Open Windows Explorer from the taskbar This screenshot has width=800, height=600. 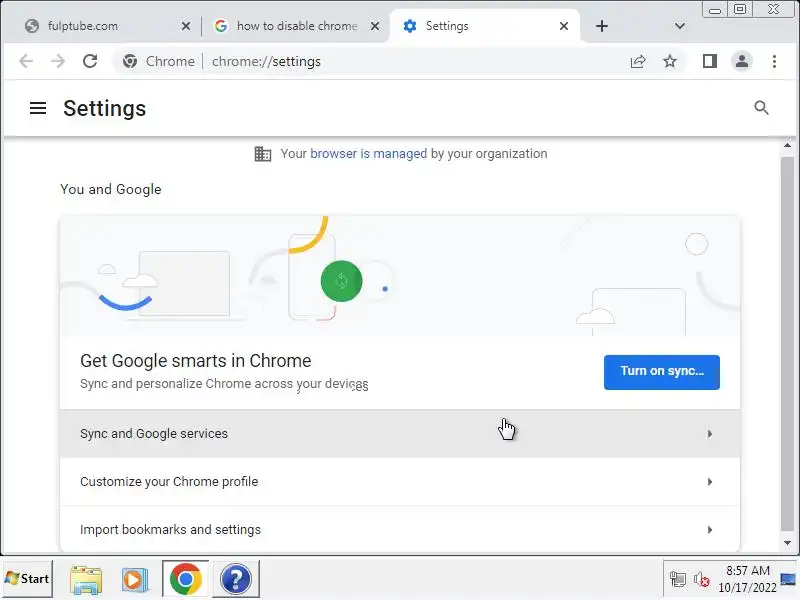86,580
